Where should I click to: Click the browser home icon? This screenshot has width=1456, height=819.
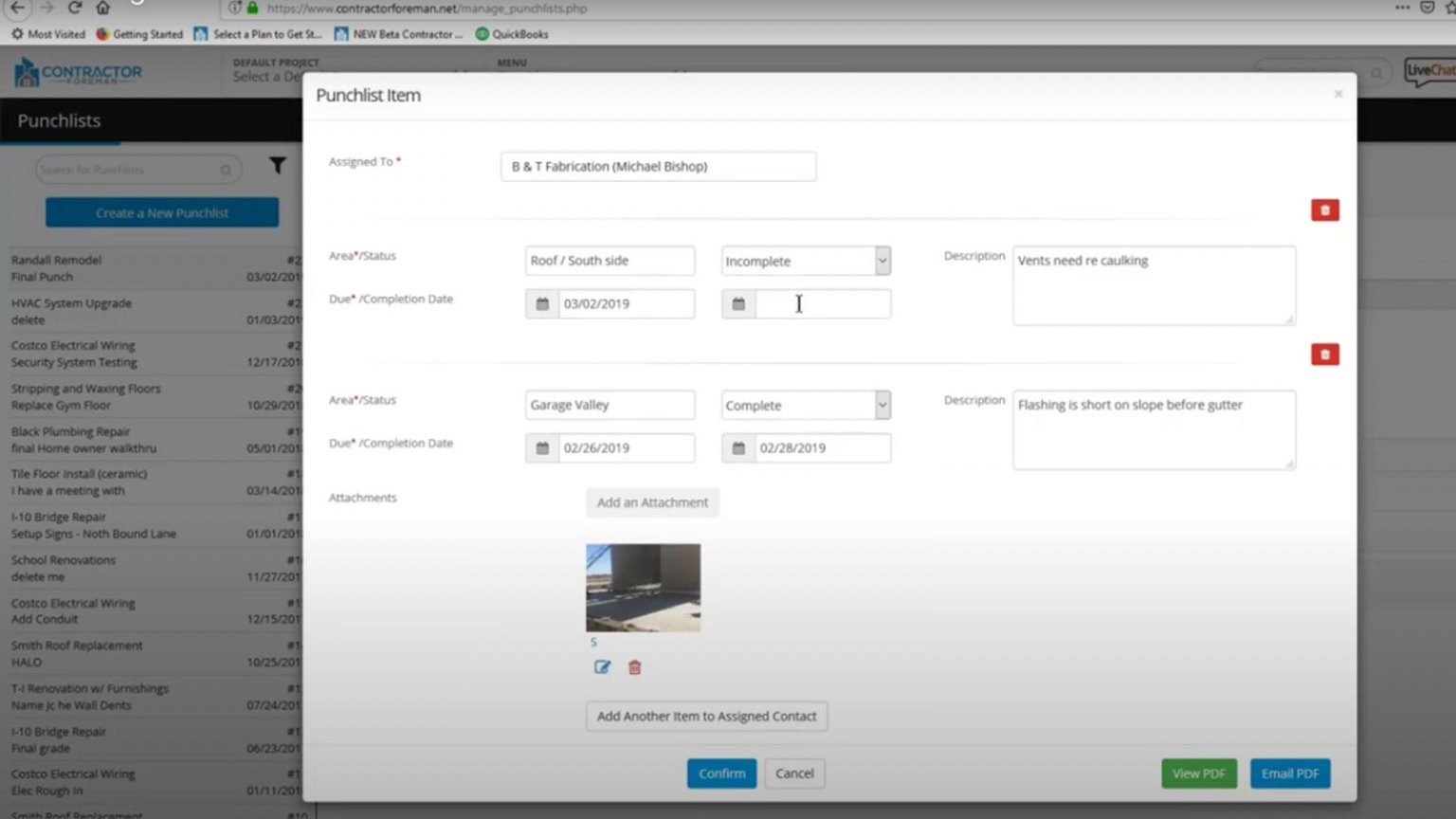point(102,9)
